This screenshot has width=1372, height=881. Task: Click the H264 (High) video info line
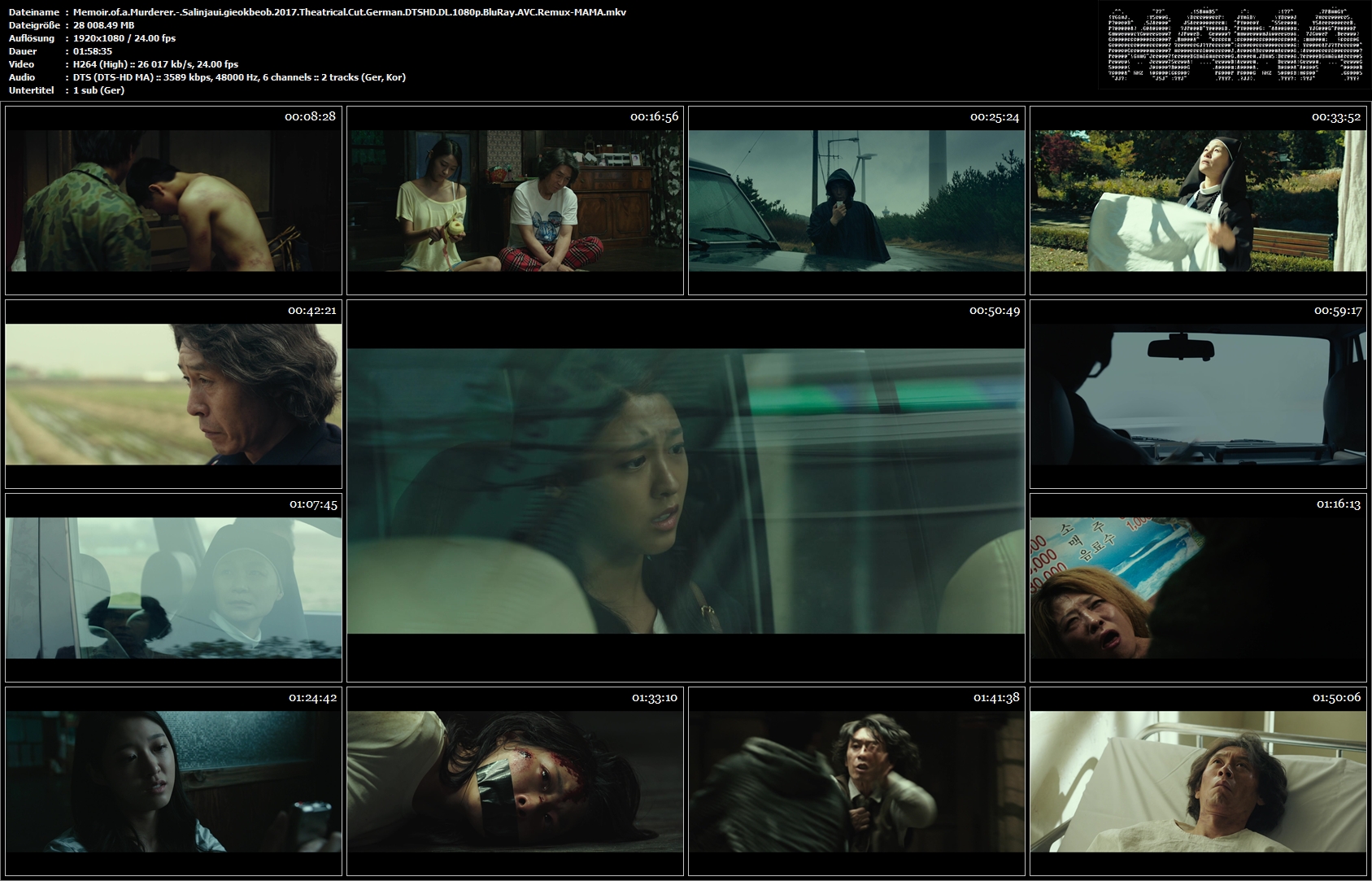[156, 64]
